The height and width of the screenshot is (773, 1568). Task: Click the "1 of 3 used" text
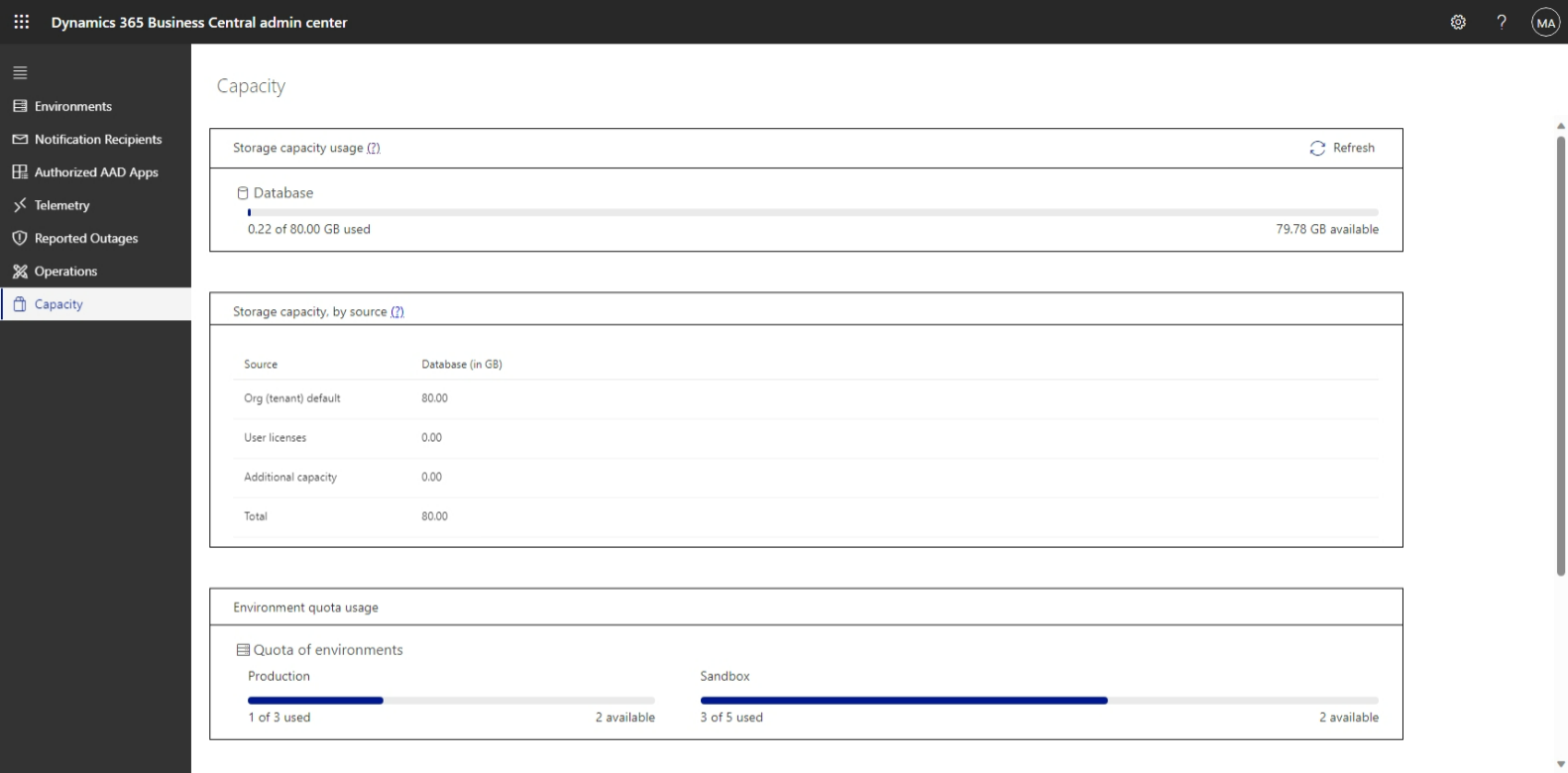[x=280, y=718]
